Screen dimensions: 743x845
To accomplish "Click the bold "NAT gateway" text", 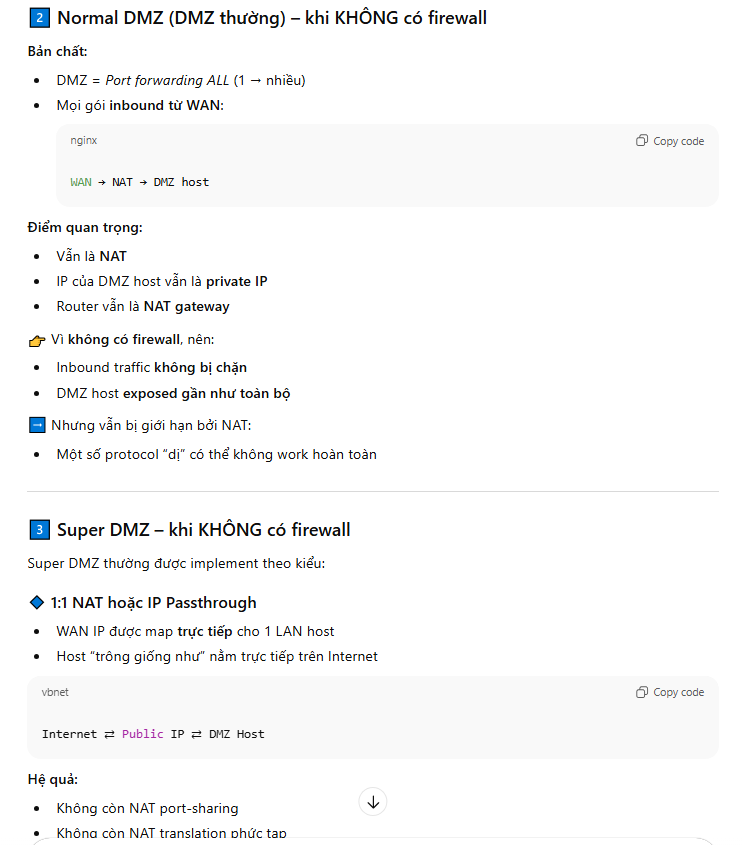I will (x=186, y=307).
